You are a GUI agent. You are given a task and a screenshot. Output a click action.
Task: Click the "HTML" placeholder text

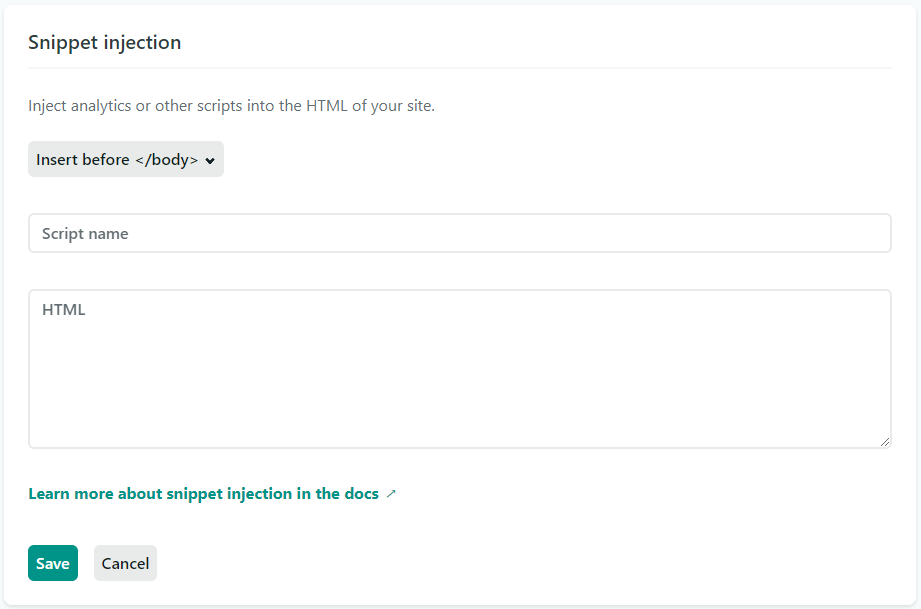point(64,310)
